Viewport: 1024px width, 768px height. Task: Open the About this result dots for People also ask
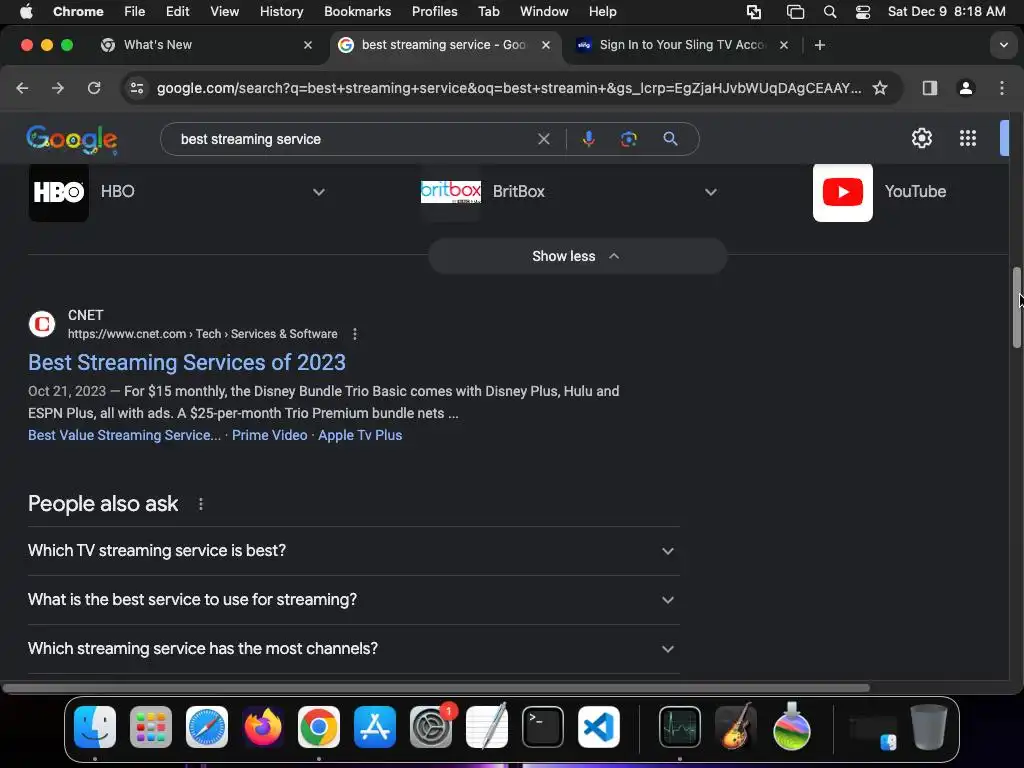click(200, 504)
